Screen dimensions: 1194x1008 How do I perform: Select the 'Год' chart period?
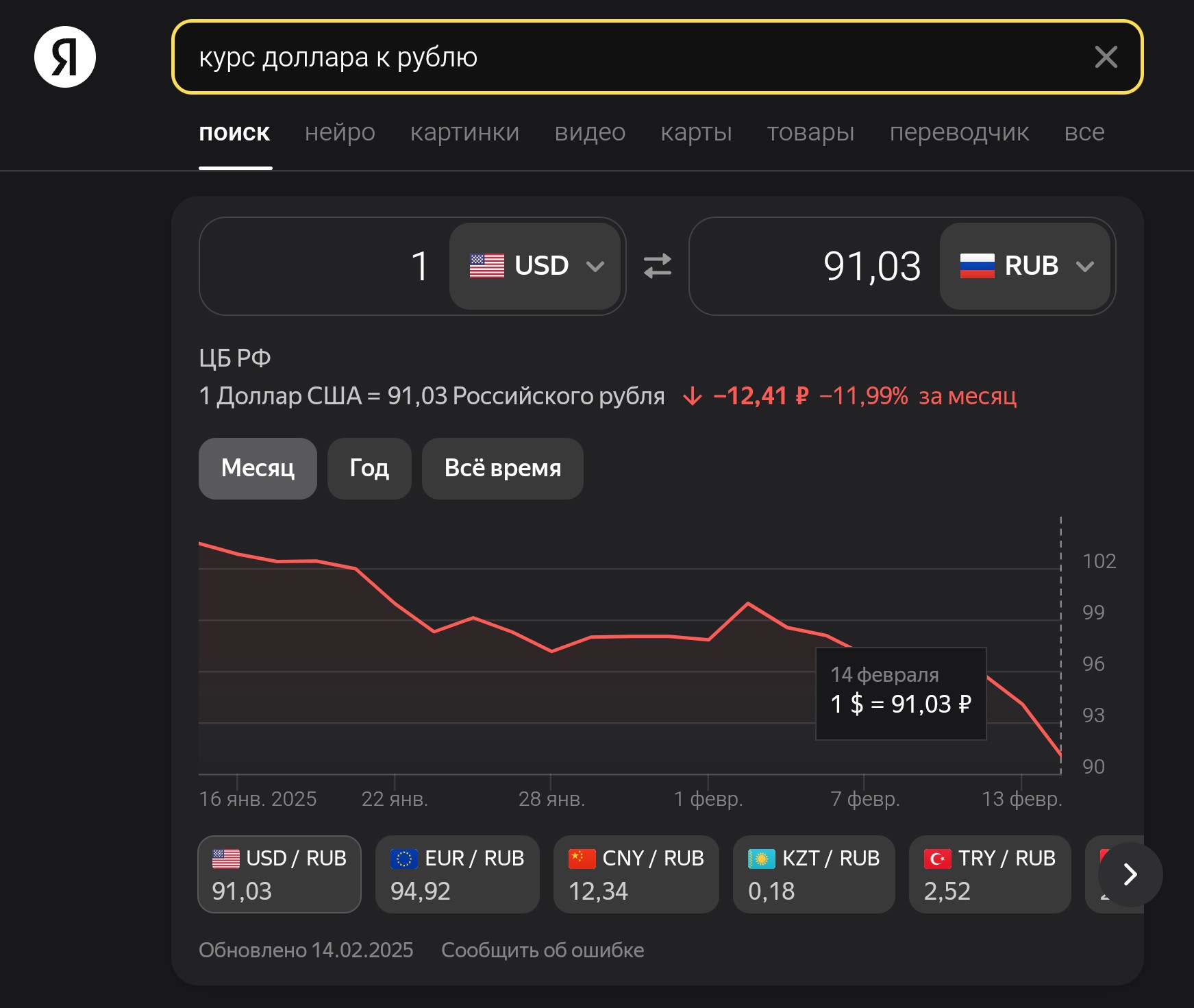click(369, 469)
